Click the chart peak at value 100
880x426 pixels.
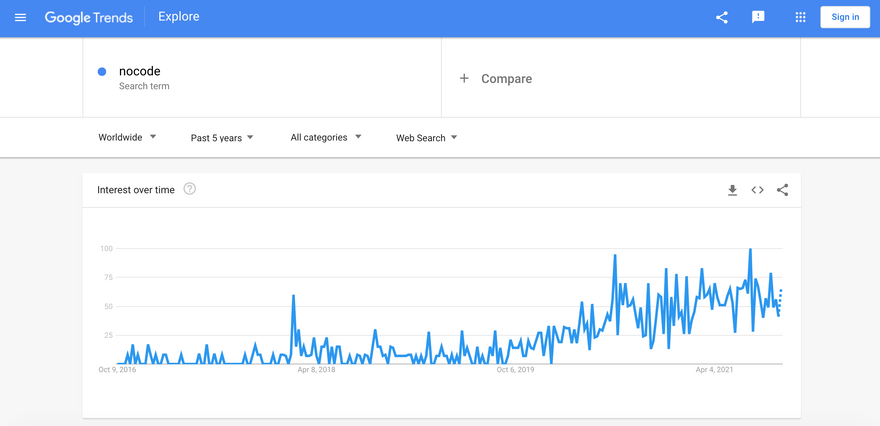click(x=750, y=250)
